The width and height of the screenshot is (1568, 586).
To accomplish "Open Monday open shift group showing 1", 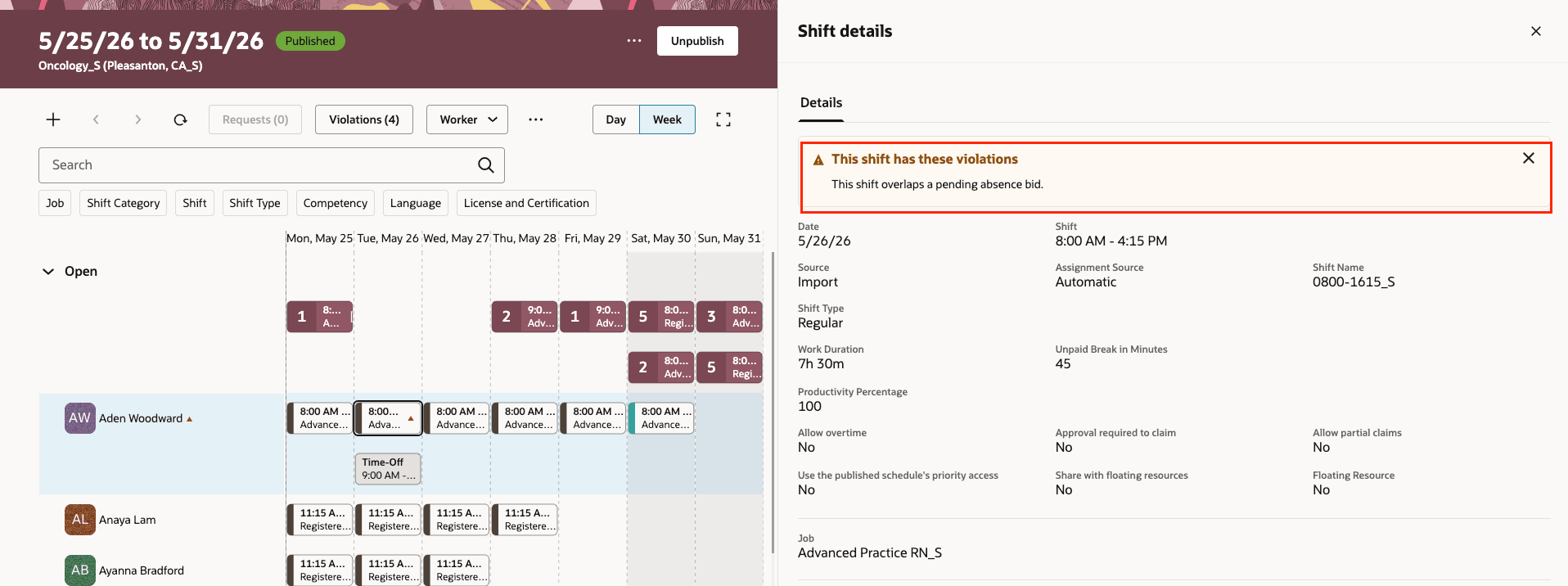I will (320, 317).
